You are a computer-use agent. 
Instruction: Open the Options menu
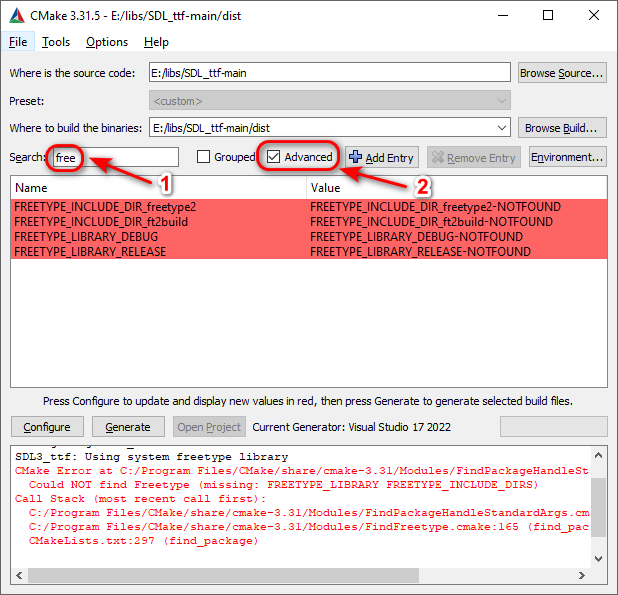107,42
